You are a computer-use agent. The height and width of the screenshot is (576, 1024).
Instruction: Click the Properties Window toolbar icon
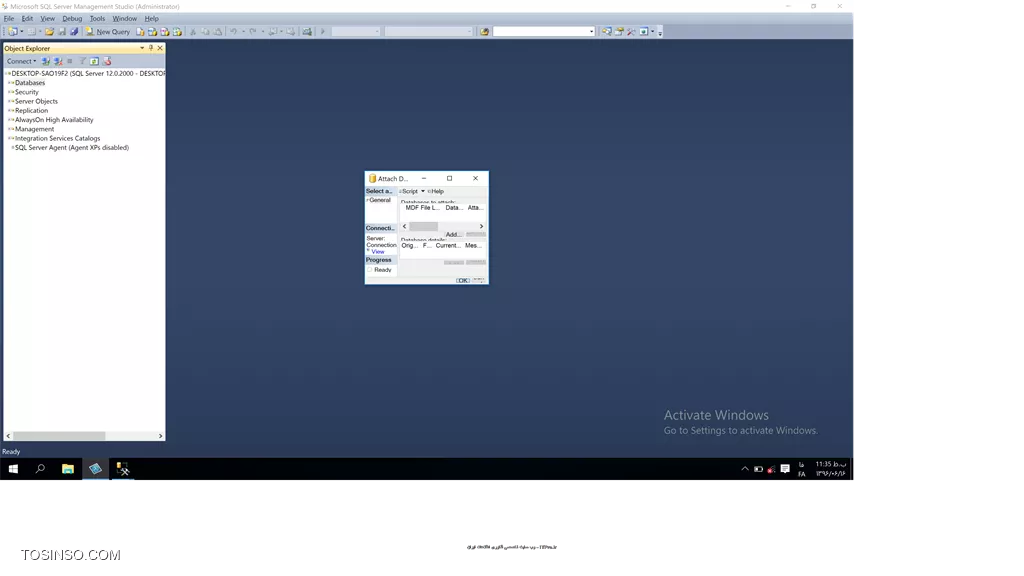(x=619, y=31)
